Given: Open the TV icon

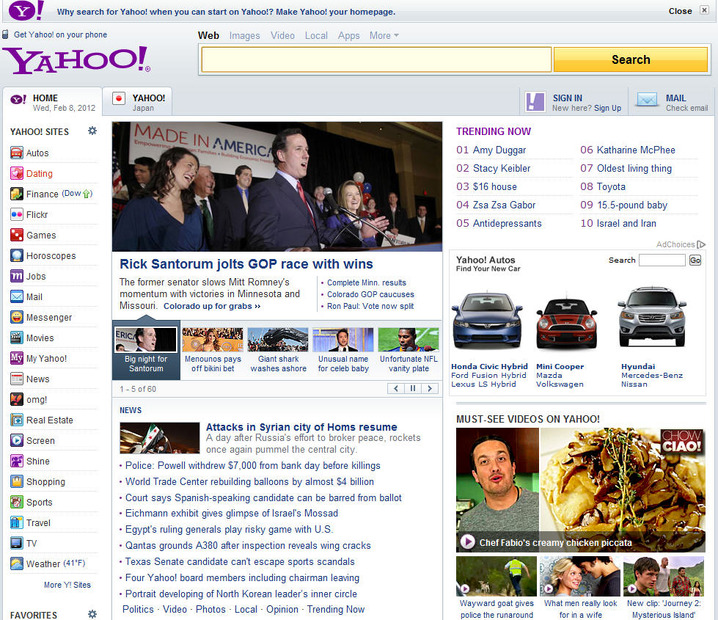Looking at the screenshot, I should point(16,543).
